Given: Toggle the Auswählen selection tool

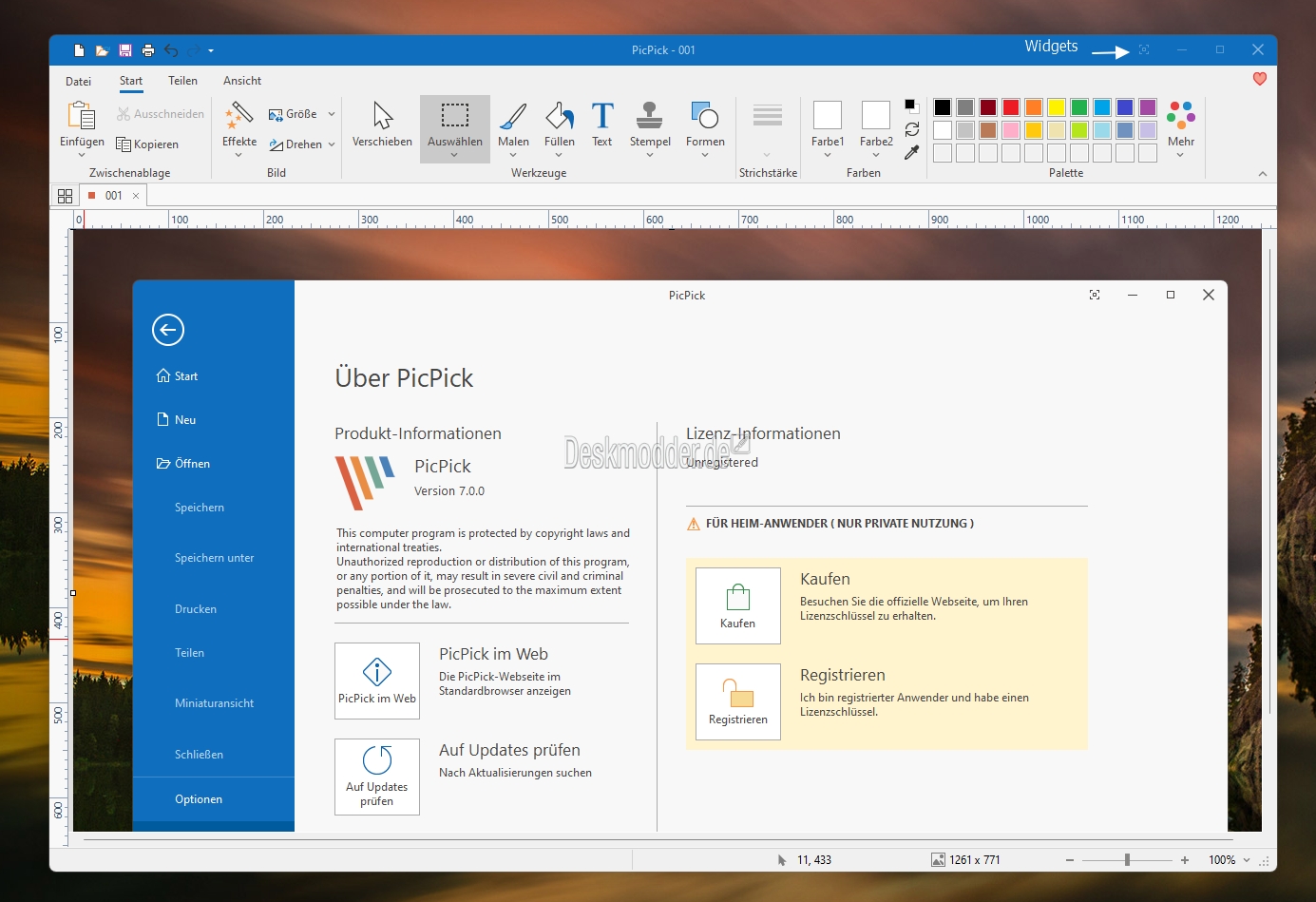Looking at the screenshot, I should (454, 125).
